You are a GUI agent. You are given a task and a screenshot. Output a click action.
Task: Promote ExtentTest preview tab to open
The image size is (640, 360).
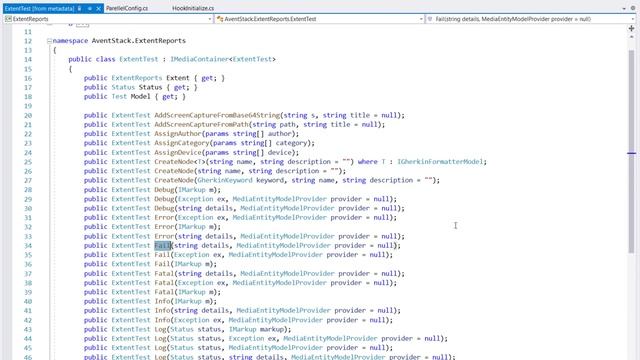pos(89,8)
